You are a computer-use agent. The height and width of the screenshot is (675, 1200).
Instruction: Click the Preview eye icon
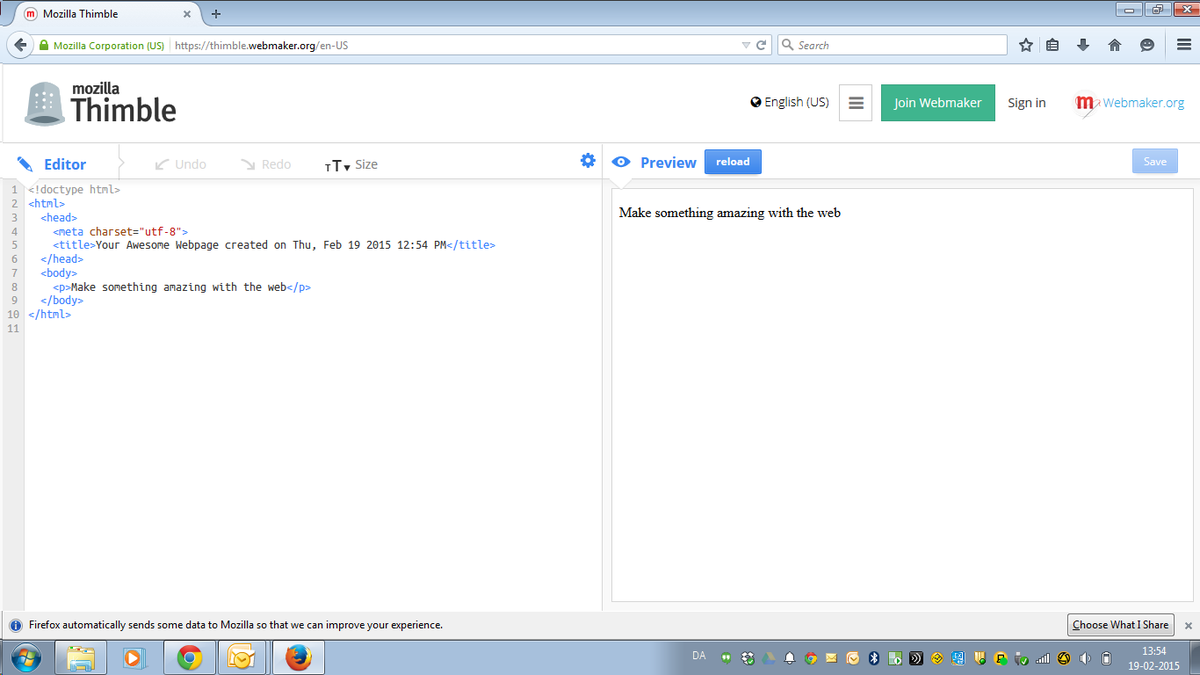(621, 162)
